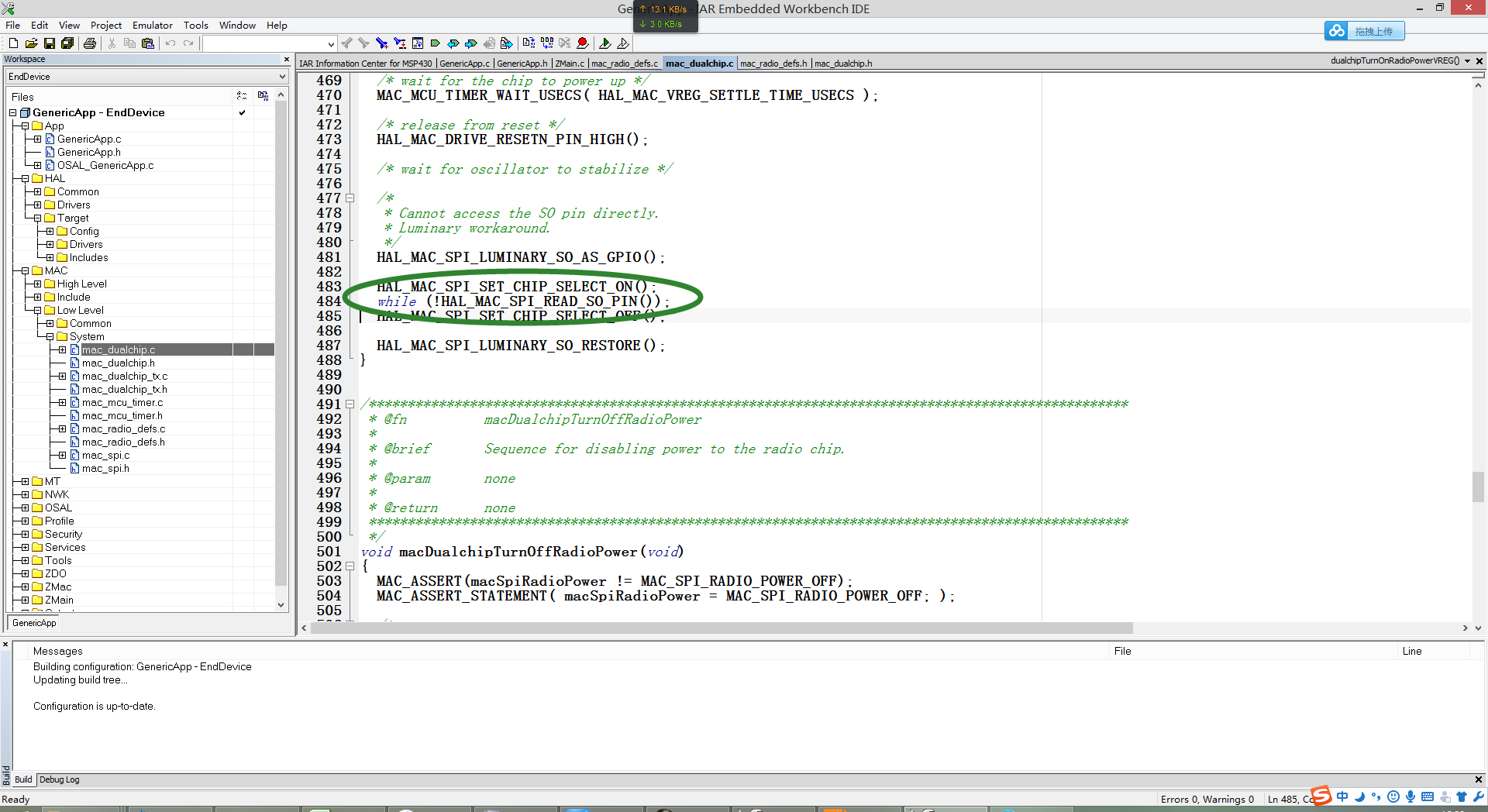Expand the Security folder in workspace tree

(25, 534)
